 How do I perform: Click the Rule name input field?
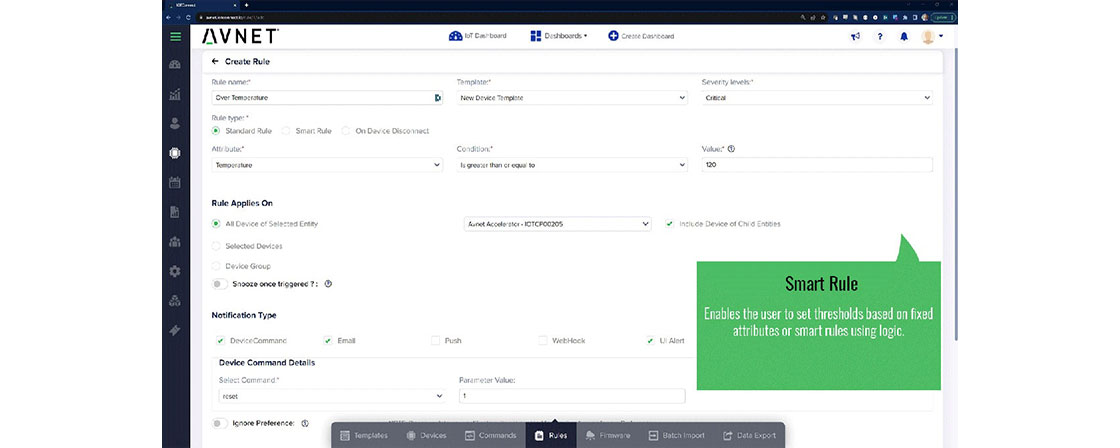(327, 98)
